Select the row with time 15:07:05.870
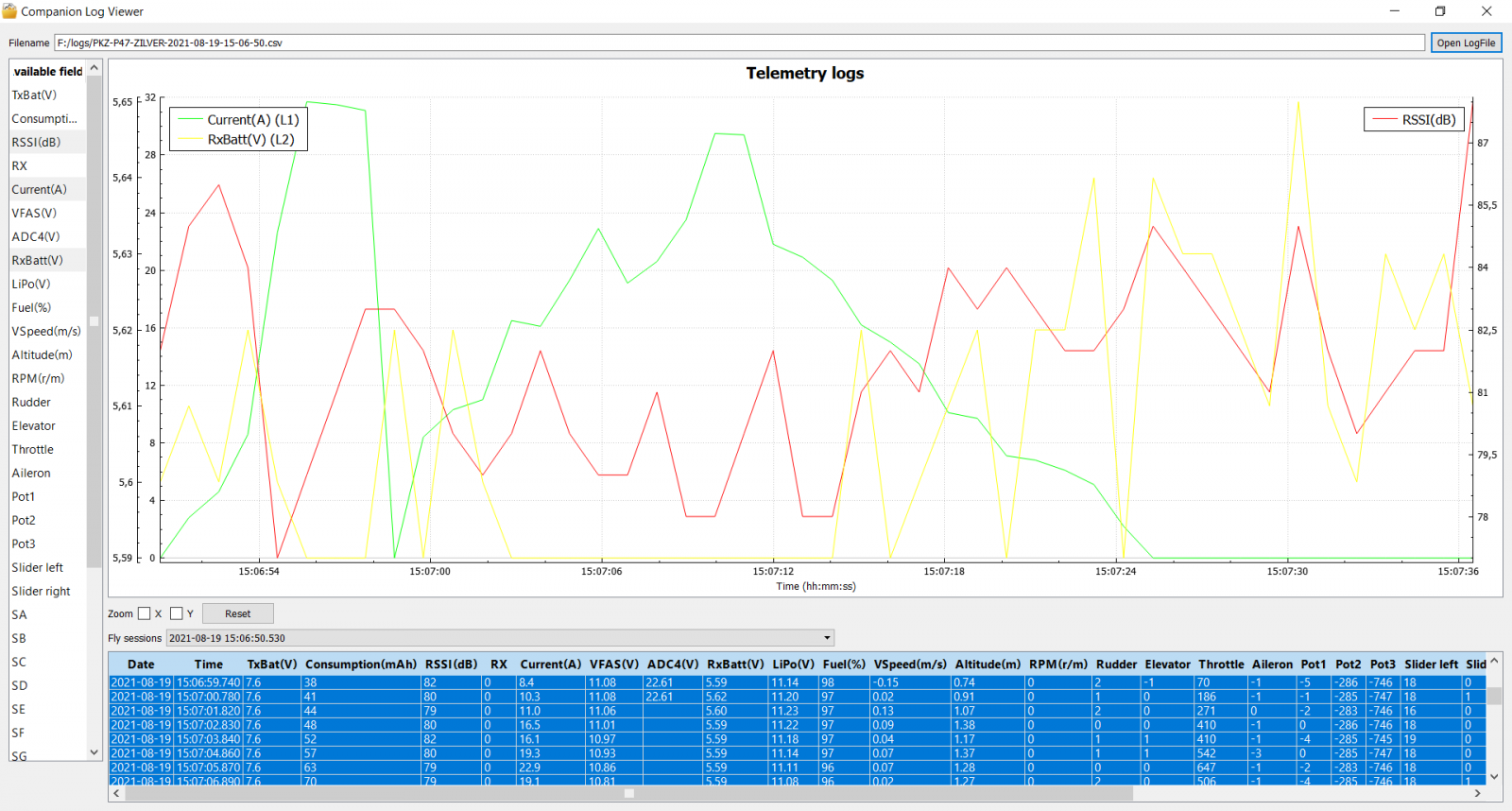1512x811 pixels. (x=798, y=768)
